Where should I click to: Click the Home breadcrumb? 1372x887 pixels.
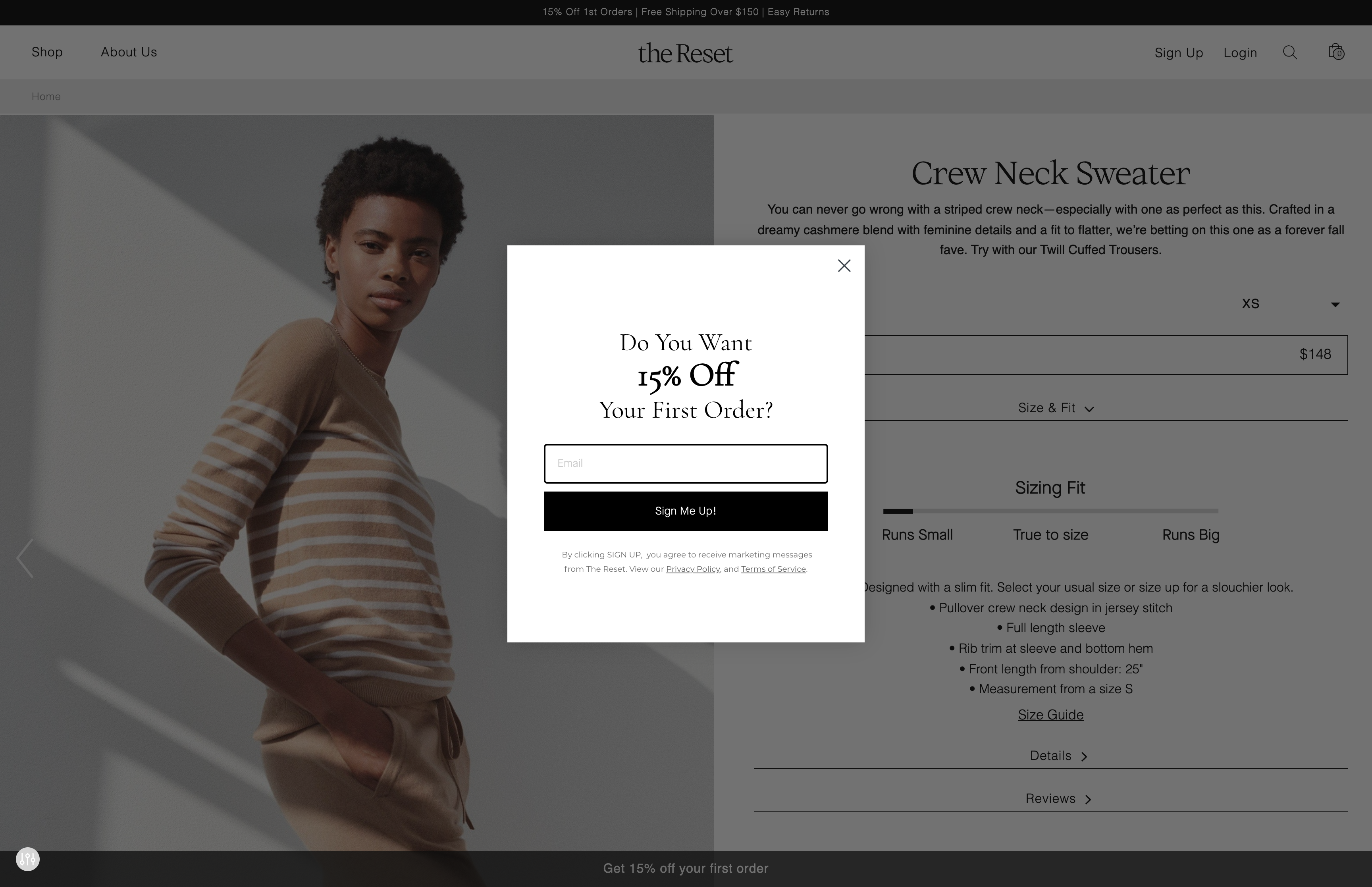pyautogui.click(x=46, y=96)
